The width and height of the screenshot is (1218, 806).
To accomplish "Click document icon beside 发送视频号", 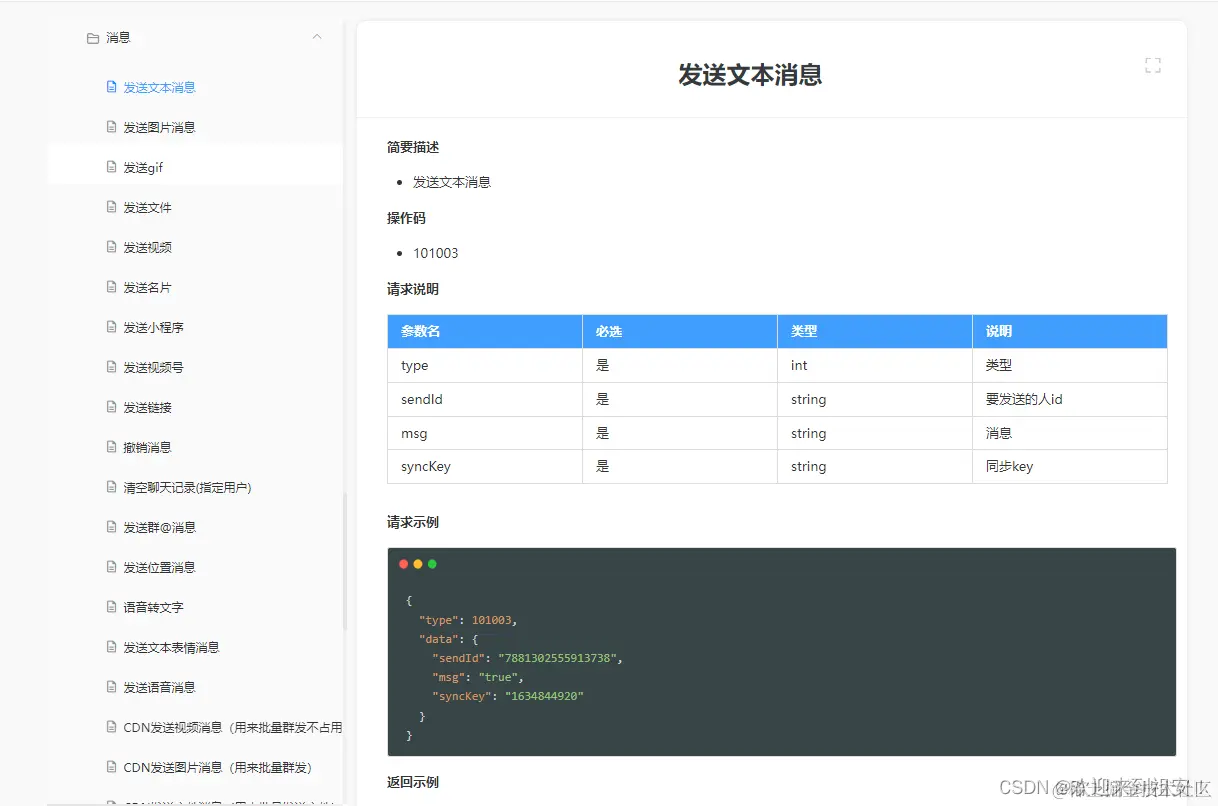I will 112,367.
